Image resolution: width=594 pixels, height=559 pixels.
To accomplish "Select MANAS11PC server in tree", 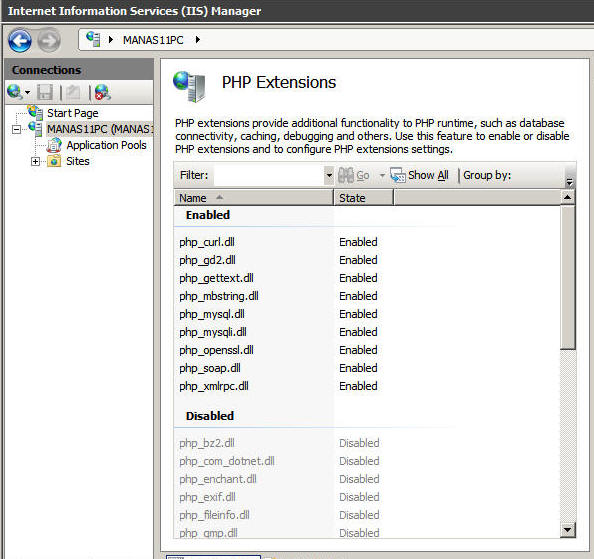I will click(x=100, y=129).
